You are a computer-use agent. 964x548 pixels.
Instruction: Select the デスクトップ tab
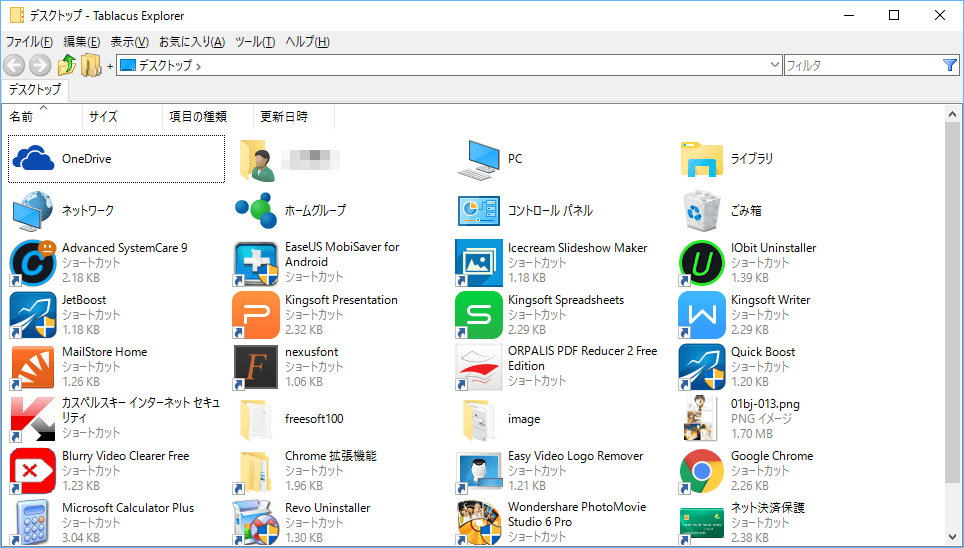click(35, 90)
